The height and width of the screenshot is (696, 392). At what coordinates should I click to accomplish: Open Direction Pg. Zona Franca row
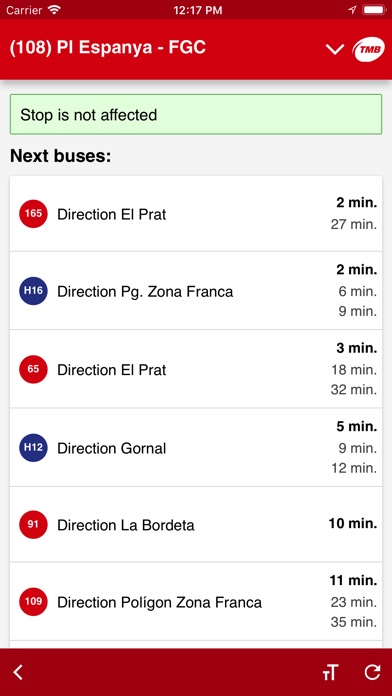pyautogui.click(x=196, y=291)
